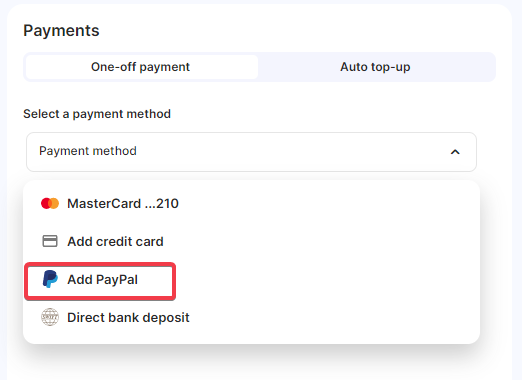Select the One-off payment tab
The height and width of the screenshot is (380, 522).
click(142, 67)
